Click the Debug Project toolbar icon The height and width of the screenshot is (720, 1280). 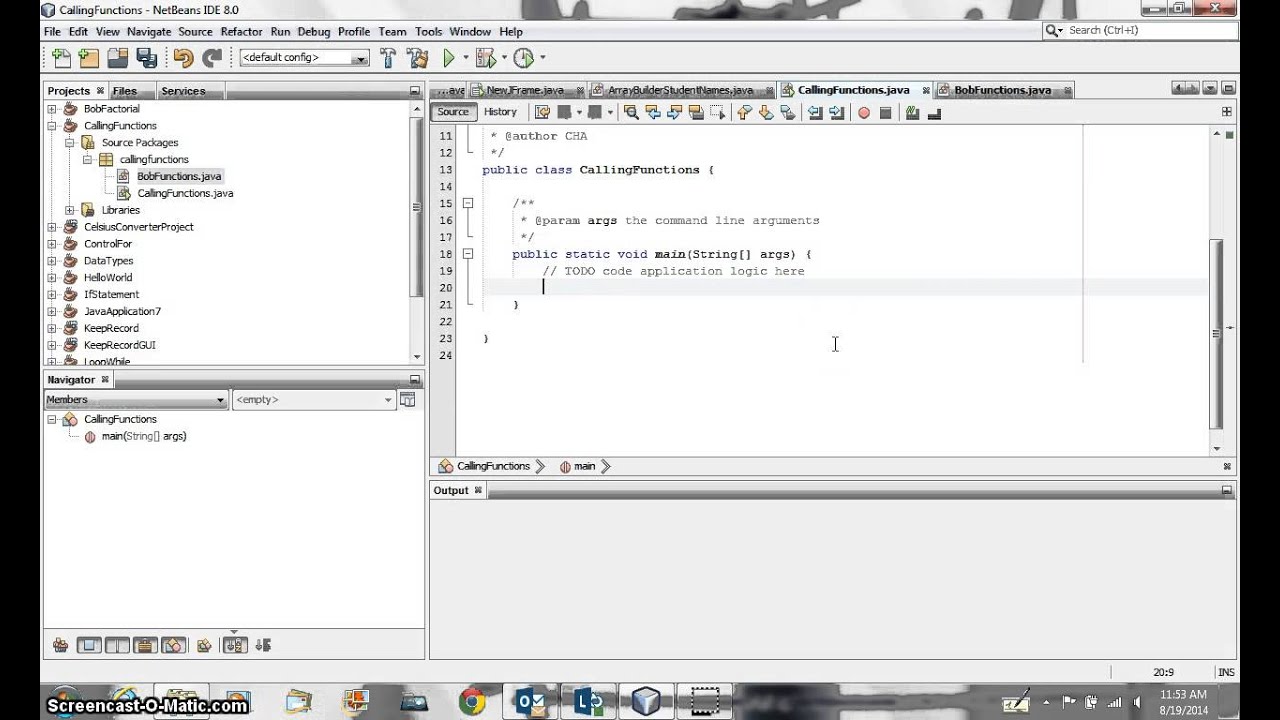click(486, 58)
